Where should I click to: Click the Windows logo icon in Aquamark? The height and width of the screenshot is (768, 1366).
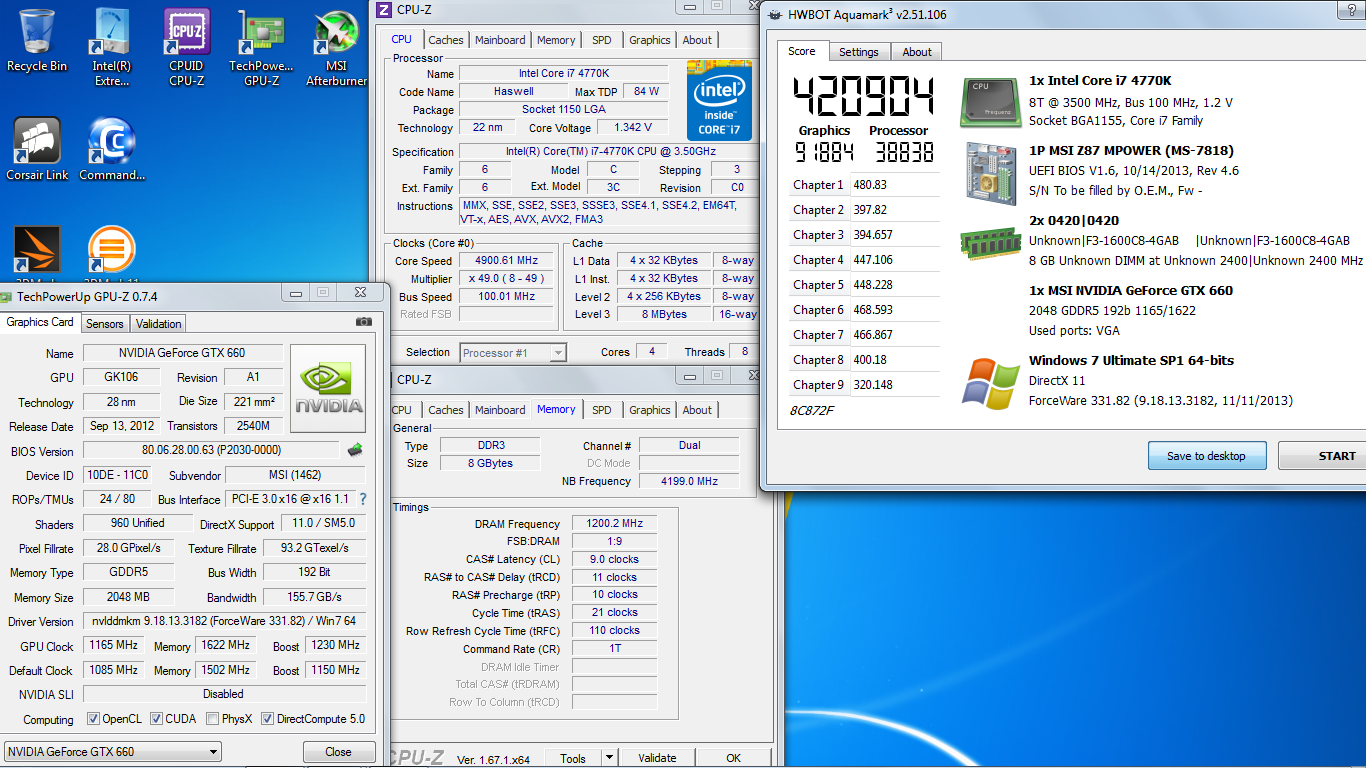[x=990, y=383]
